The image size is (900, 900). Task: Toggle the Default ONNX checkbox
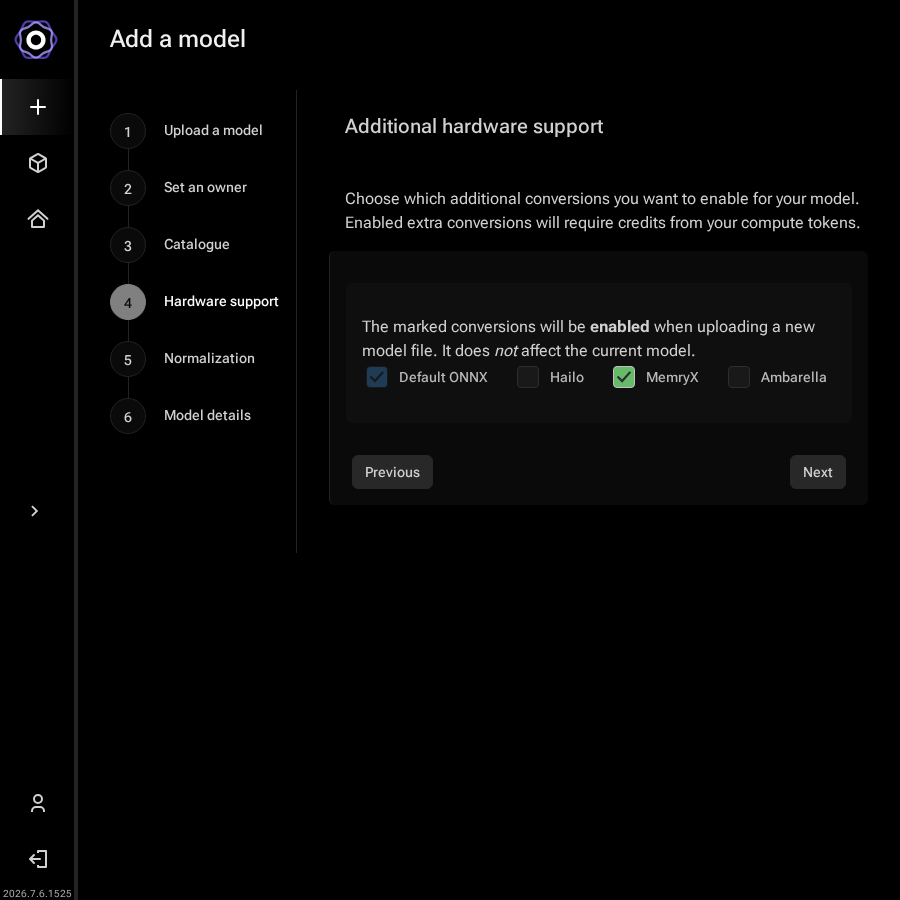coord(377,377)
